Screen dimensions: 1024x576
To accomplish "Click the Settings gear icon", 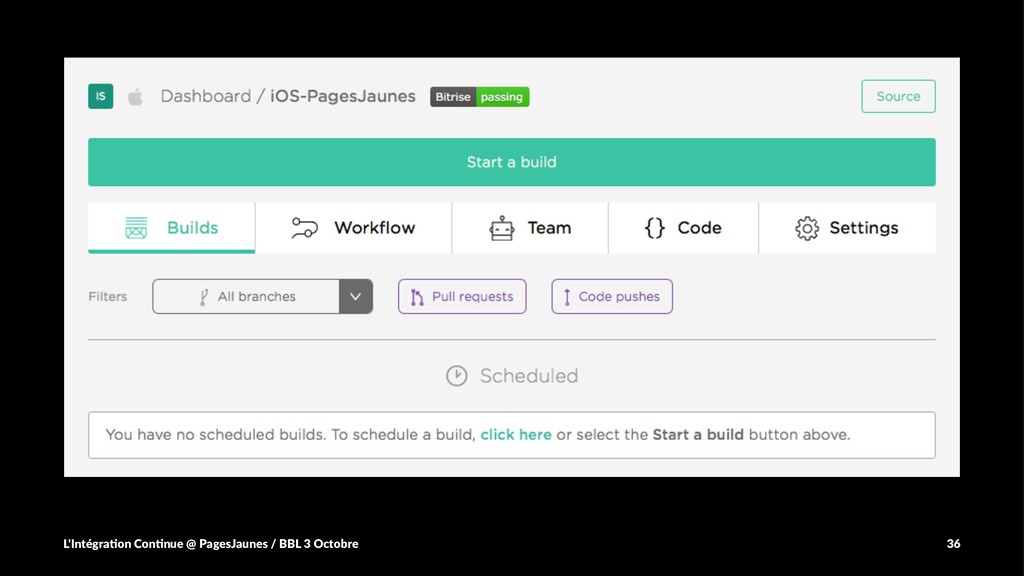I will click(x=807, y=229).
